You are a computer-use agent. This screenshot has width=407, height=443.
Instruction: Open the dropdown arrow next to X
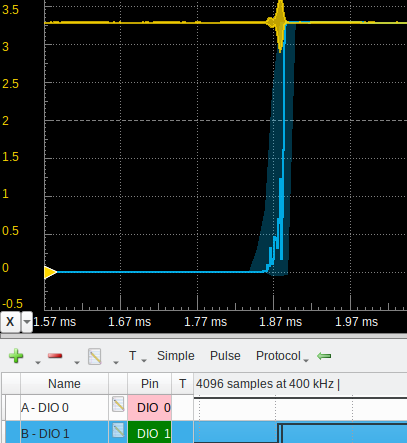(27, 322)
